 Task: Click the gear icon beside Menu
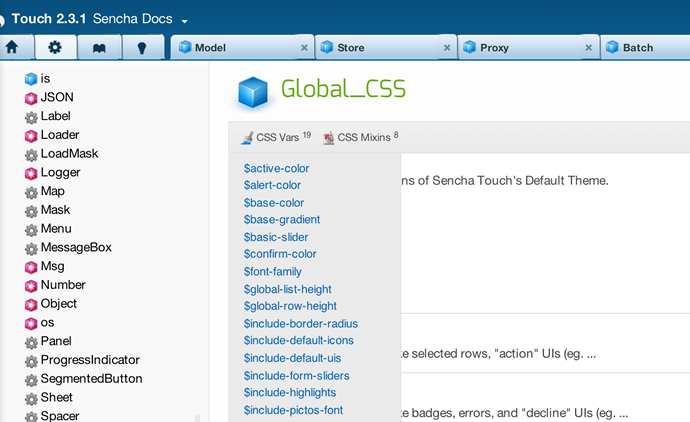pos(31,230)
